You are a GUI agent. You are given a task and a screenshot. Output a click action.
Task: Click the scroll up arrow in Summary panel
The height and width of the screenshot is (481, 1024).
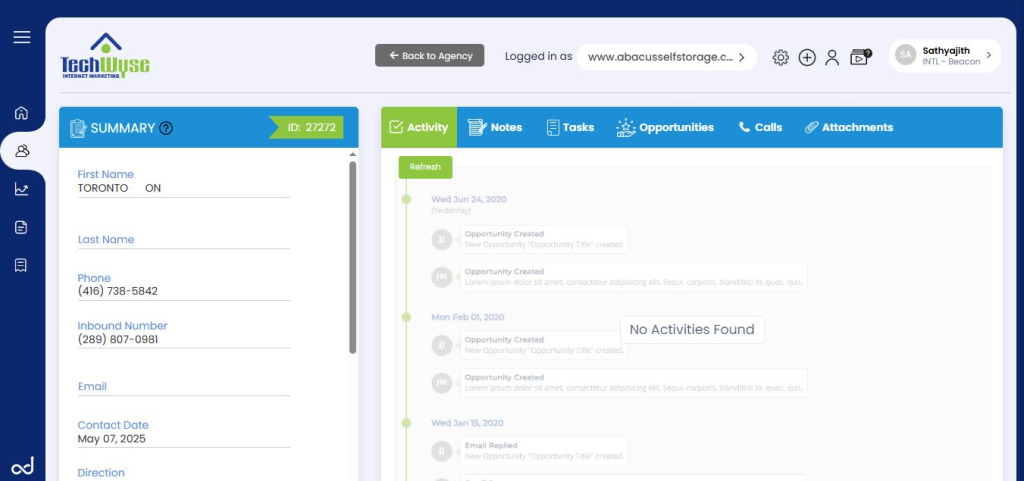(x=352, y=155)
